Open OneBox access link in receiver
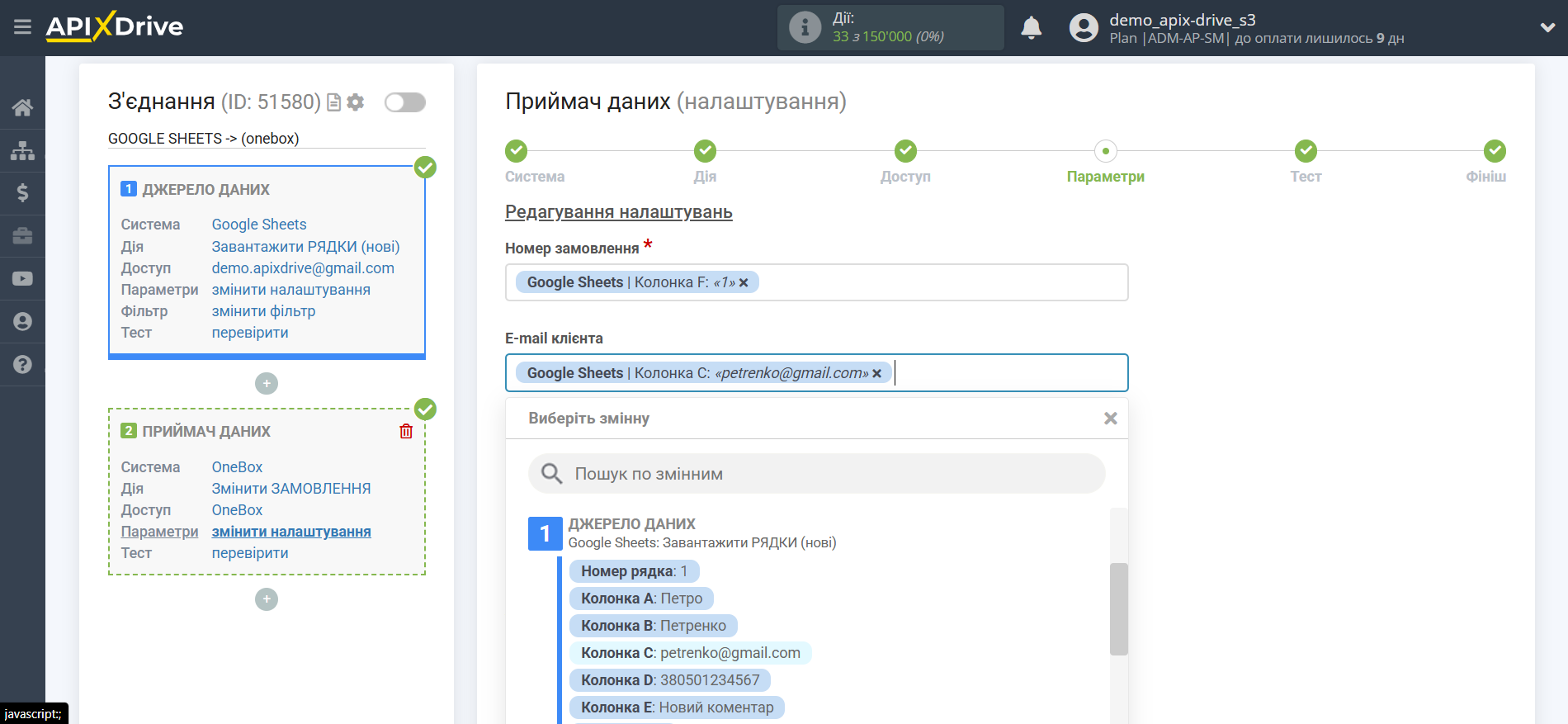 tap(237, 510)
